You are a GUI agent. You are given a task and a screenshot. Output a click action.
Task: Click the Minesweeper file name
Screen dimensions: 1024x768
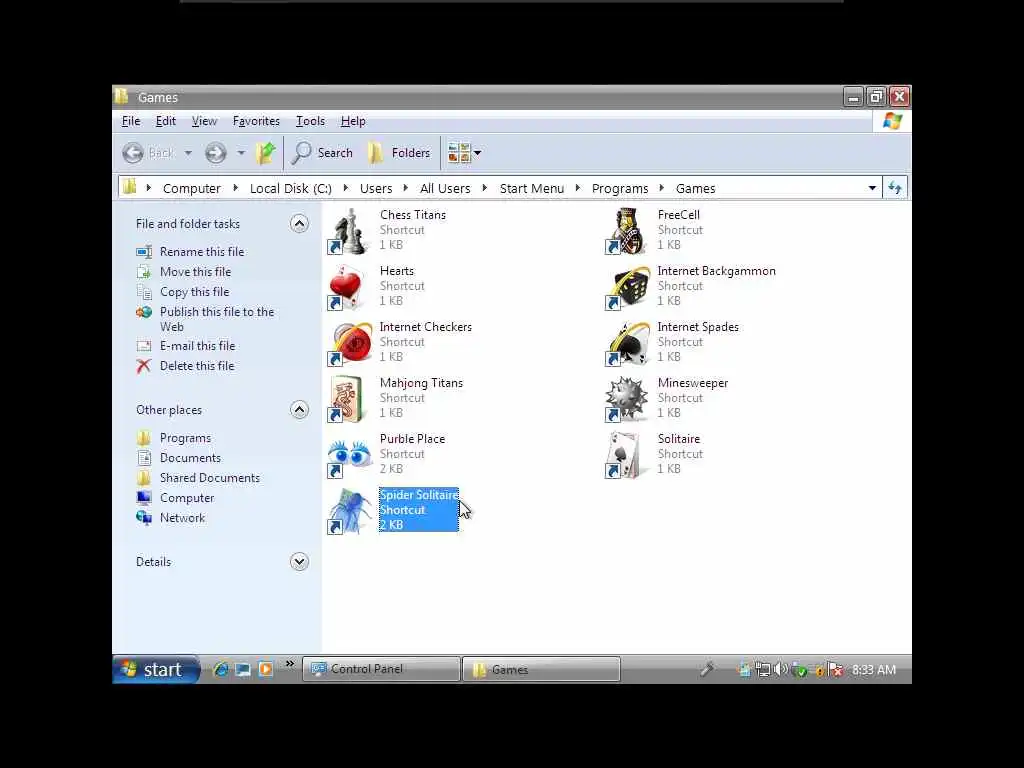click(x=692, y=383)
